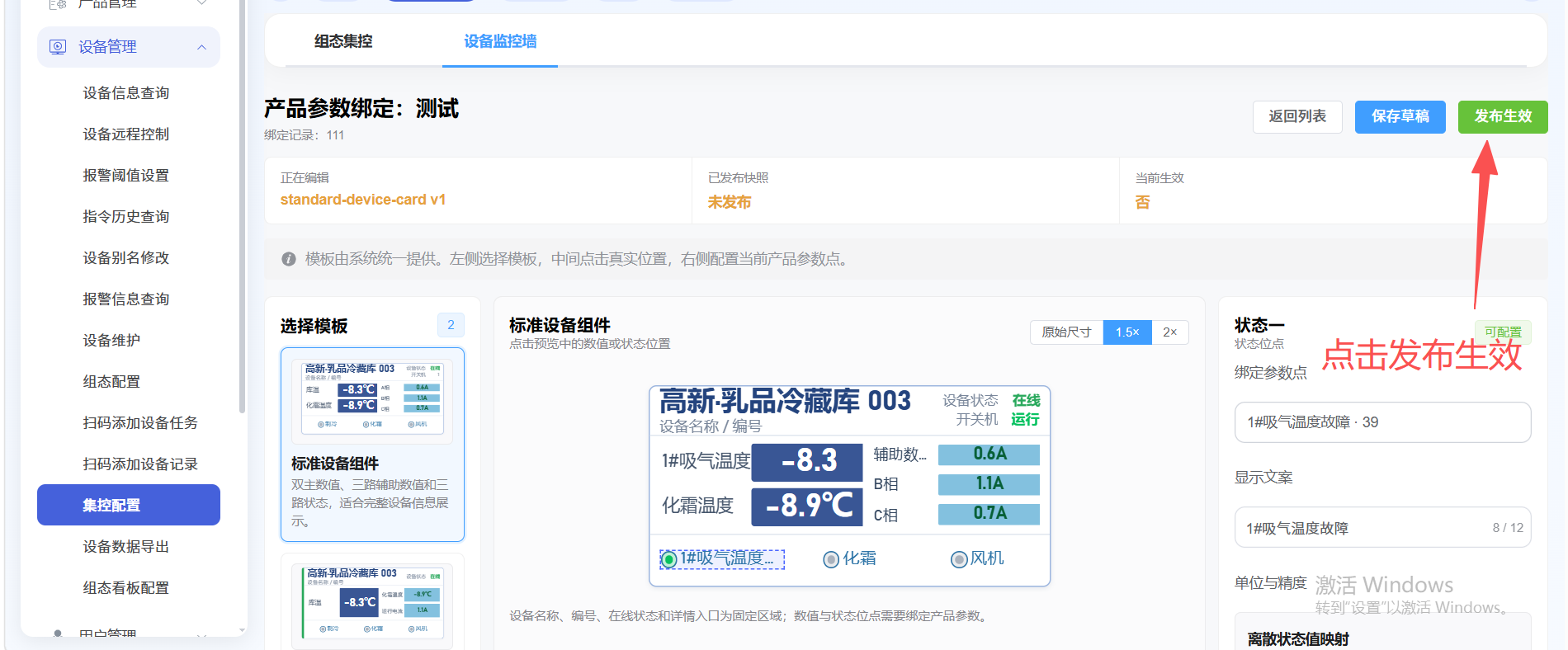Open 指令历史查询 page
Viewport: 1568px width, 650px height.
(126, 217)
